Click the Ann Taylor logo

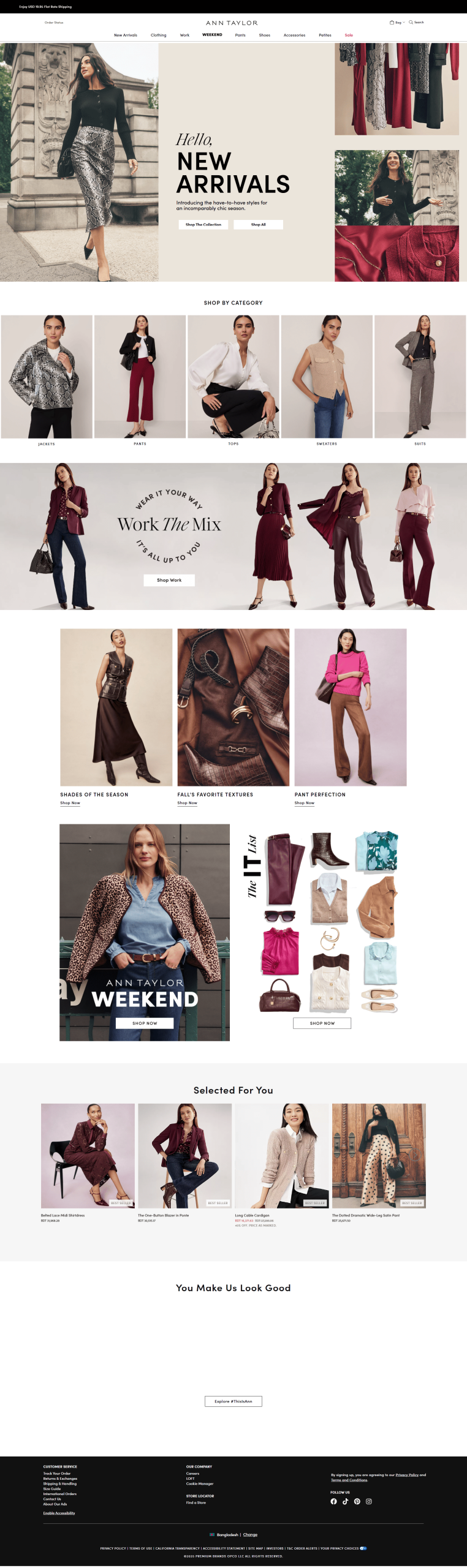pyautogui.click(x=232, y=23)
